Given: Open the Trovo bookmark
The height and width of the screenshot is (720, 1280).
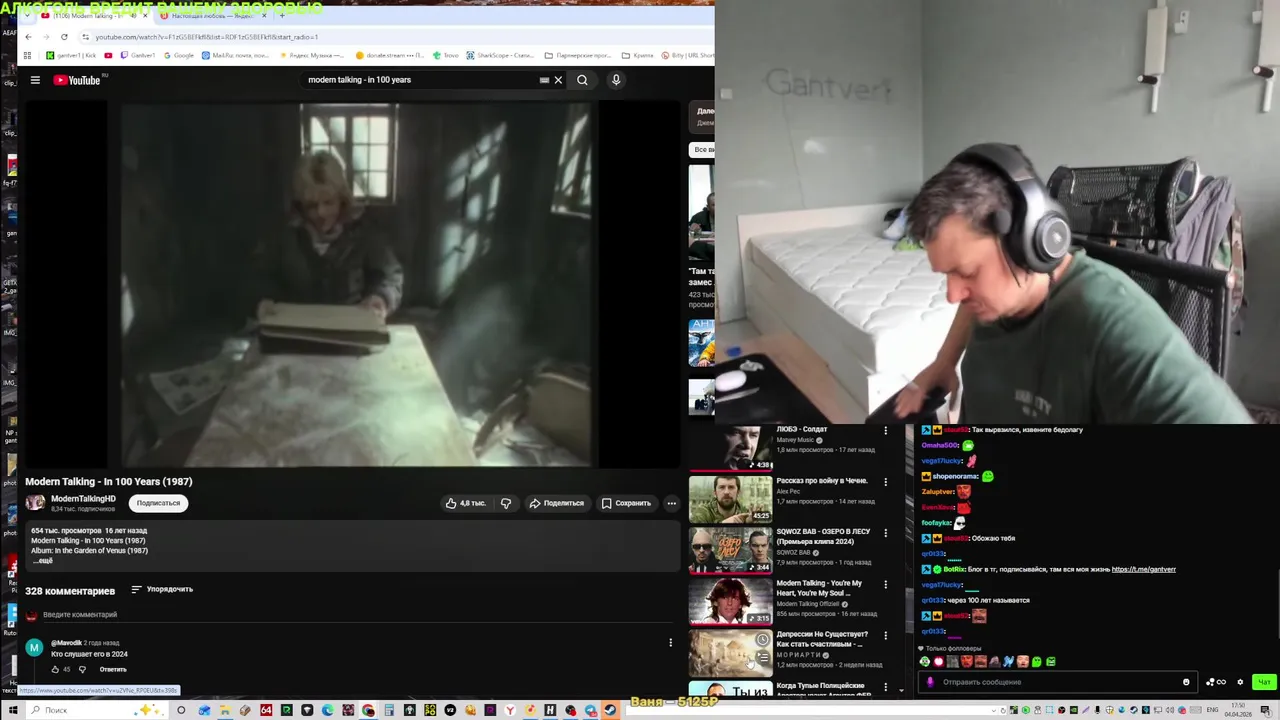Looking at the screenshot, I should click(445, 55).
